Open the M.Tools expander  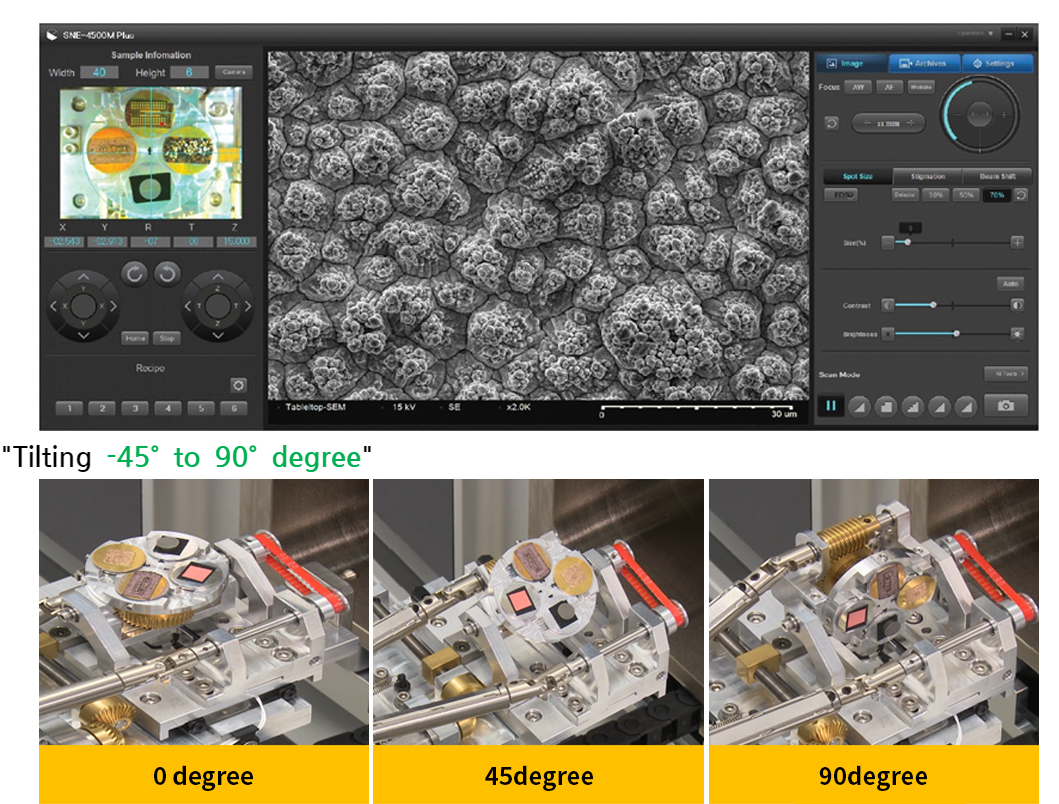pos(1006,374)
